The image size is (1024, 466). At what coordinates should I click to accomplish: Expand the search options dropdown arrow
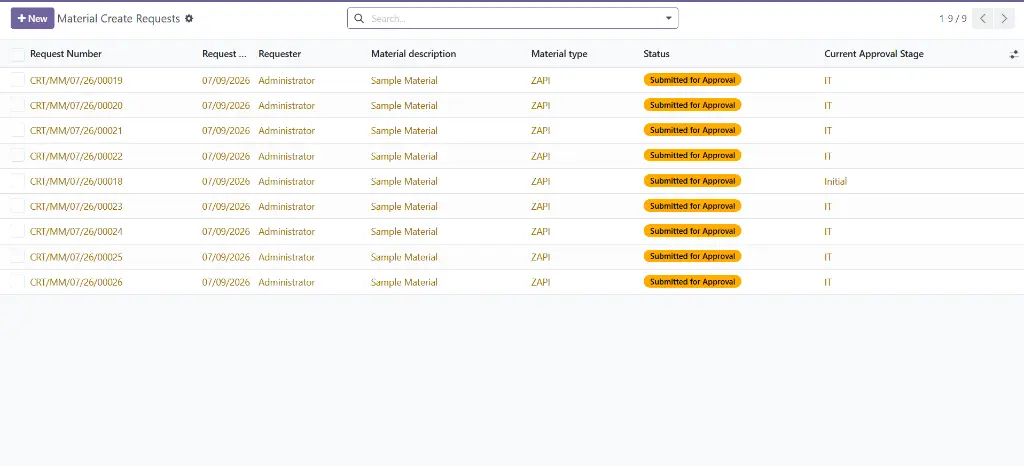pos(669,18)
